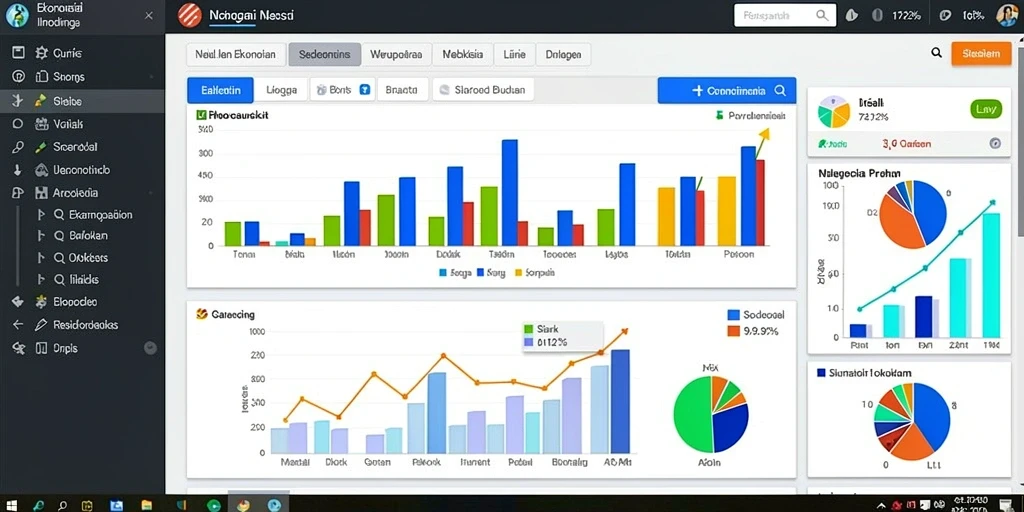Image resolution: width=1024 pixels, height=512 pixels.
Task: Switch to Neal.len Ekonoian tab
Action: point(235,55)
